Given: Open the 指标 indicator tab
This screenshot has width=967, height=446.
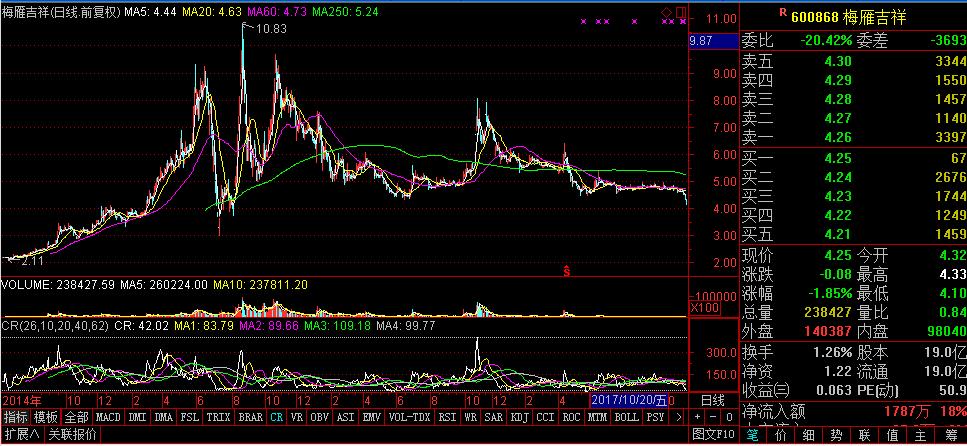Looking at the screenshot, I should coord(17,417).
